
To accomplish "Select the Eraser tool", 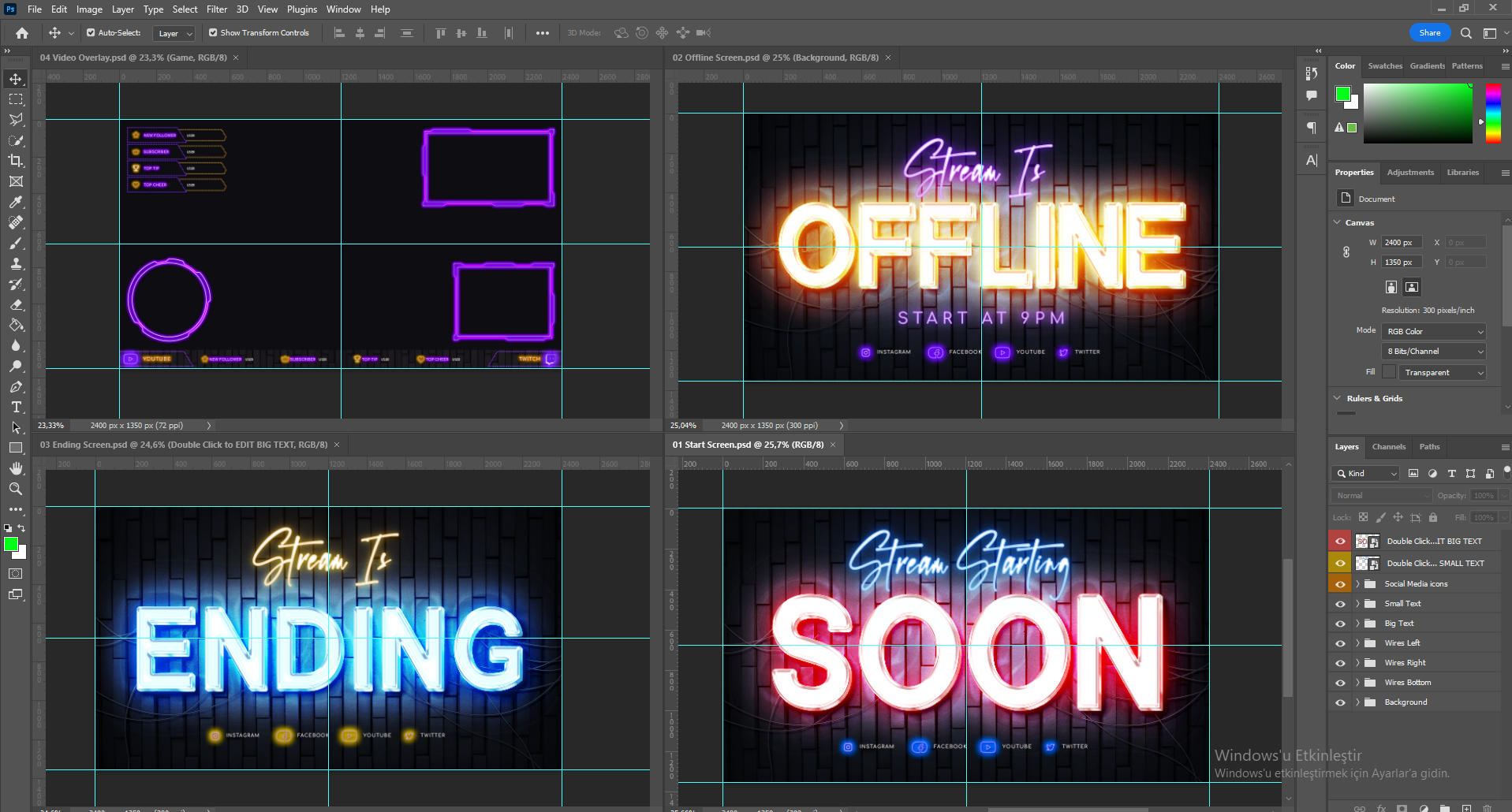I will click(16, 304).
